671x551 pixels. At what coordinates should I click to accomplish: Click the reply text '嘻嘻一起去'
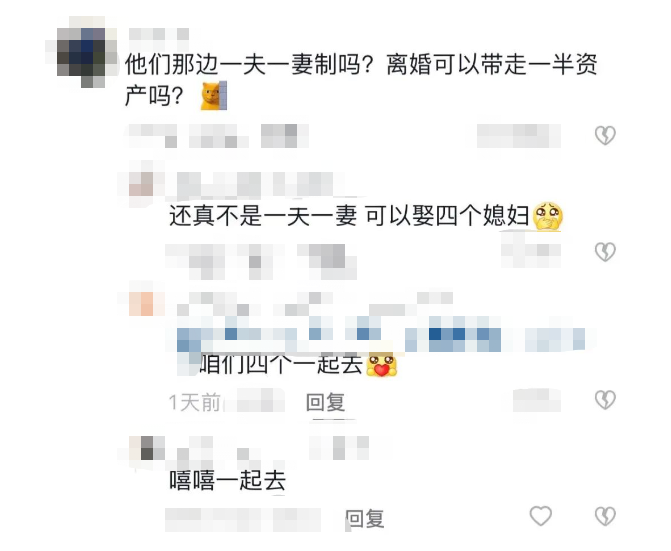click(228, 480)
